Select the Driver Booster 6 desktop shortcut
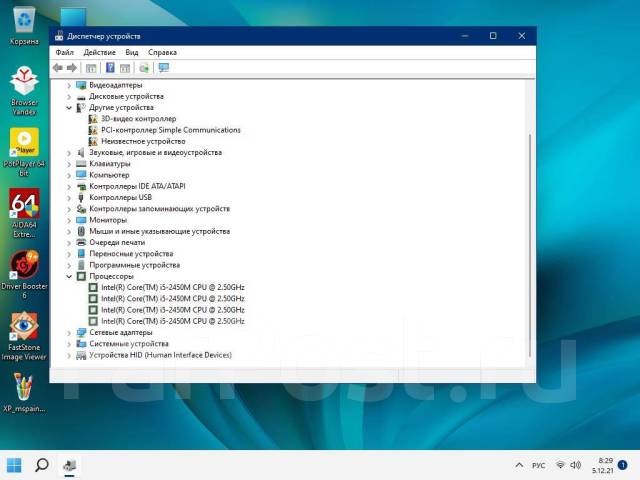Viewport: 640px width, 480px height. coord(24,274)
